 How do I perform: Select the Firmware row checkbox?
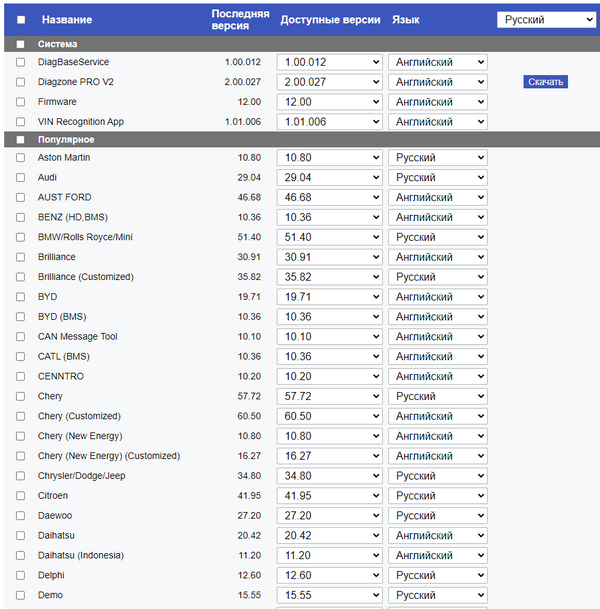pos(20,102)
